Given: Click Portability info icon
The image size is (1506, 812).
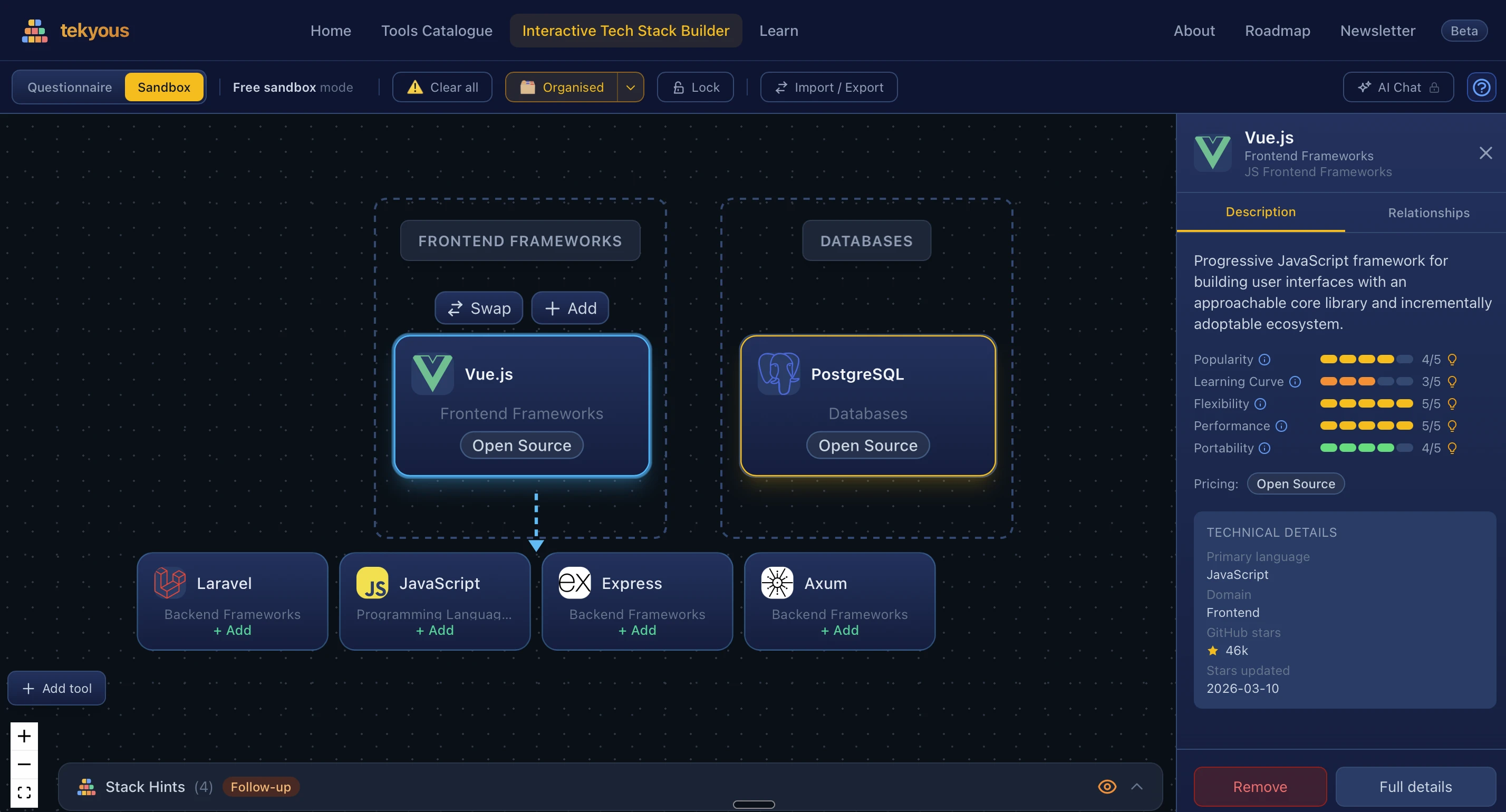Looking at the screenshot, I should [1264, 448].
